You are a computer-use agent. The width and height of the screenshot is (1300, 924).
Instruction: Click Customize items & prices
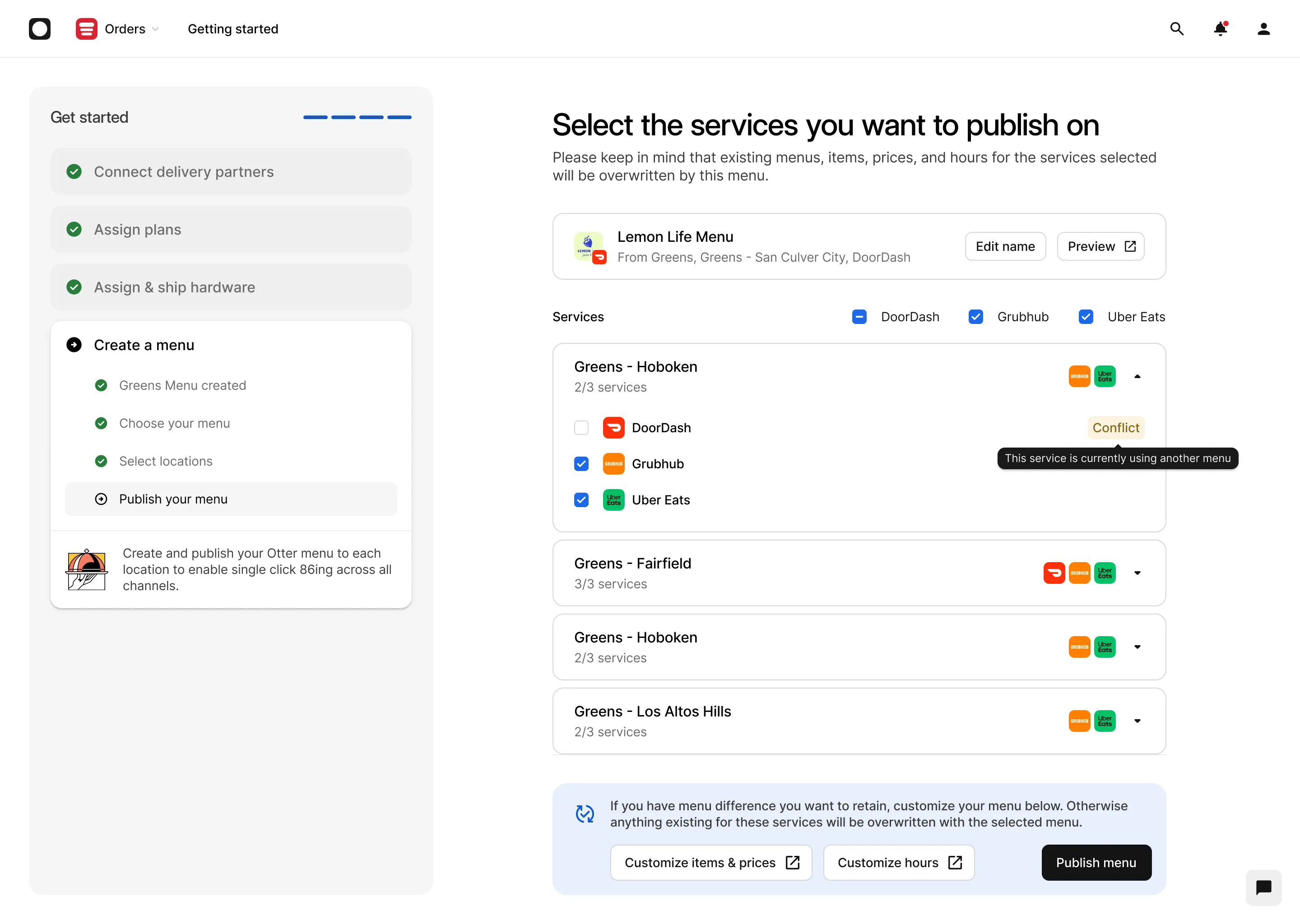pos(711,863)
